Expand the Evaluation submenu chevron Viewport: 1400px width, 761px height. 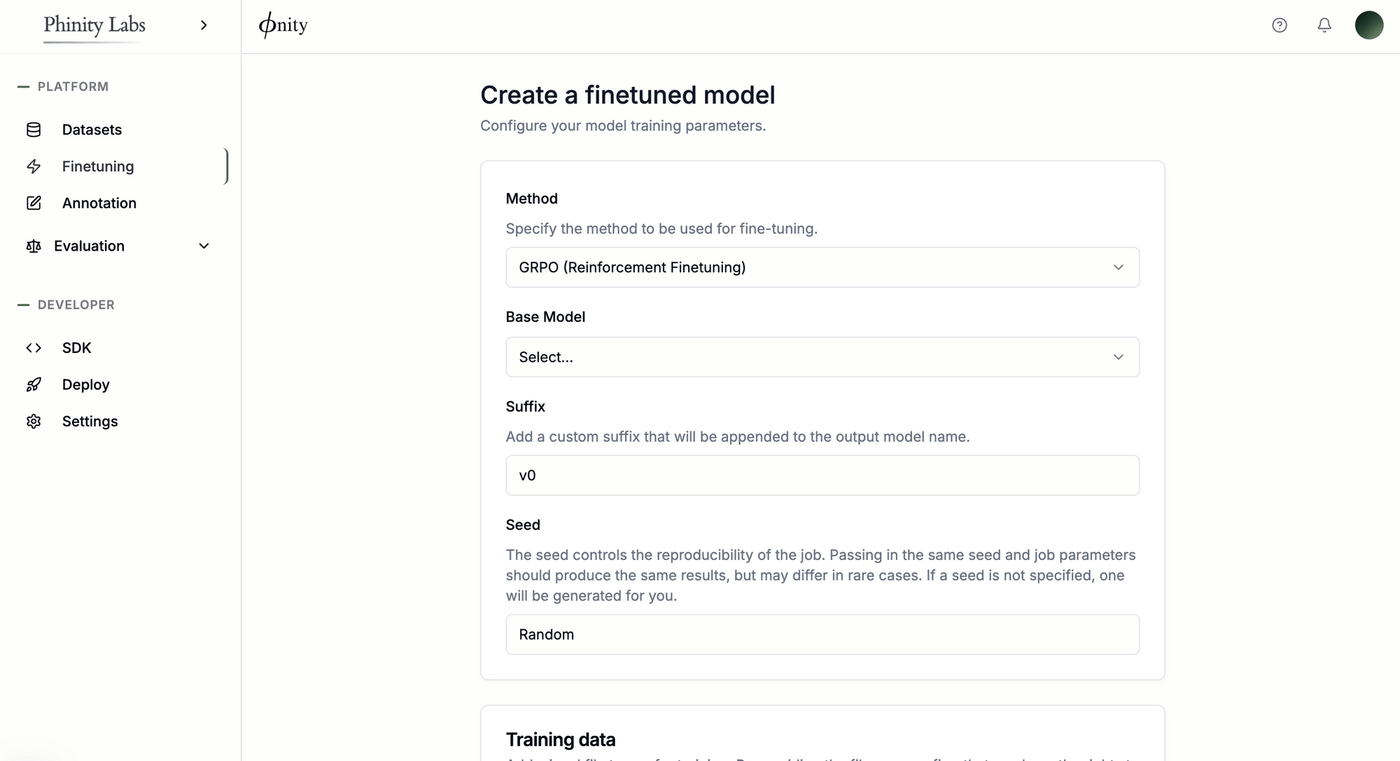[x=204, y=246]
